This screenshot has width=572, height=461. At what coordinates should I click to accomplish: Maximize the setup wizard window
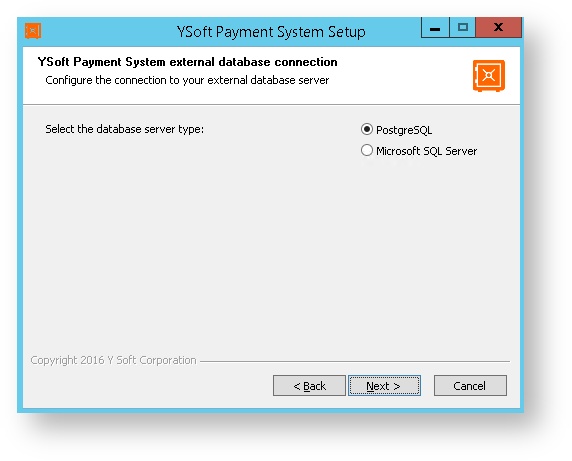[x=463, y=28]
